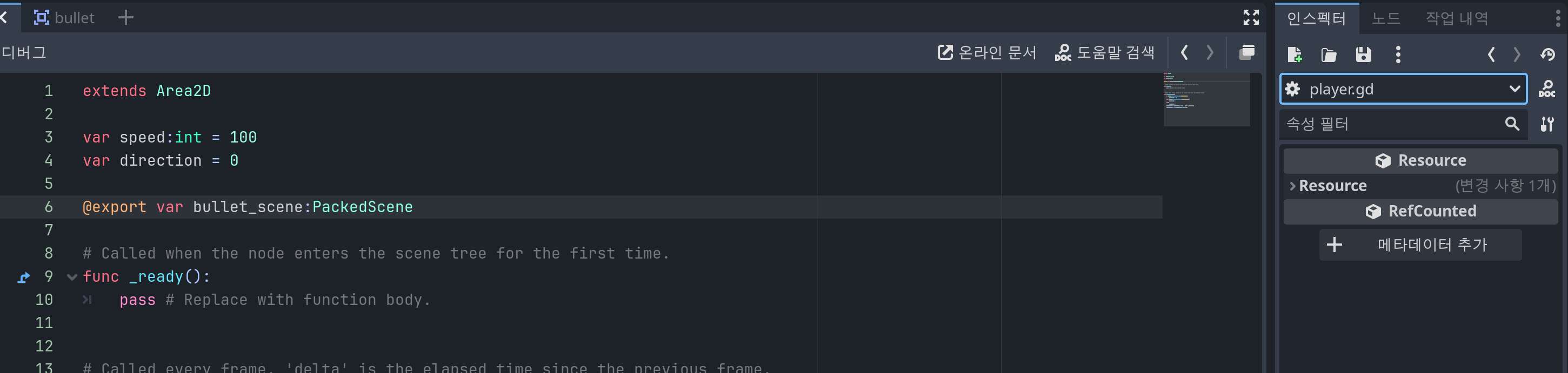Screen dimensions: 1568x373
Task: Open documentation for player.gd object
Action: pos(1547,89)
